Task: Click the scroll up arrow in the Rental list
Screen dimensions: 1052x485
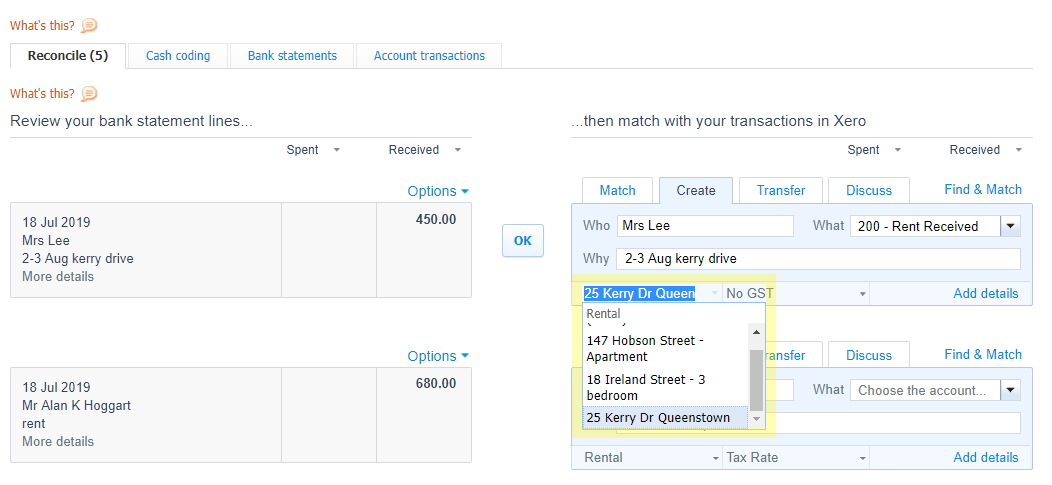Action: click(x=756, y=331)
